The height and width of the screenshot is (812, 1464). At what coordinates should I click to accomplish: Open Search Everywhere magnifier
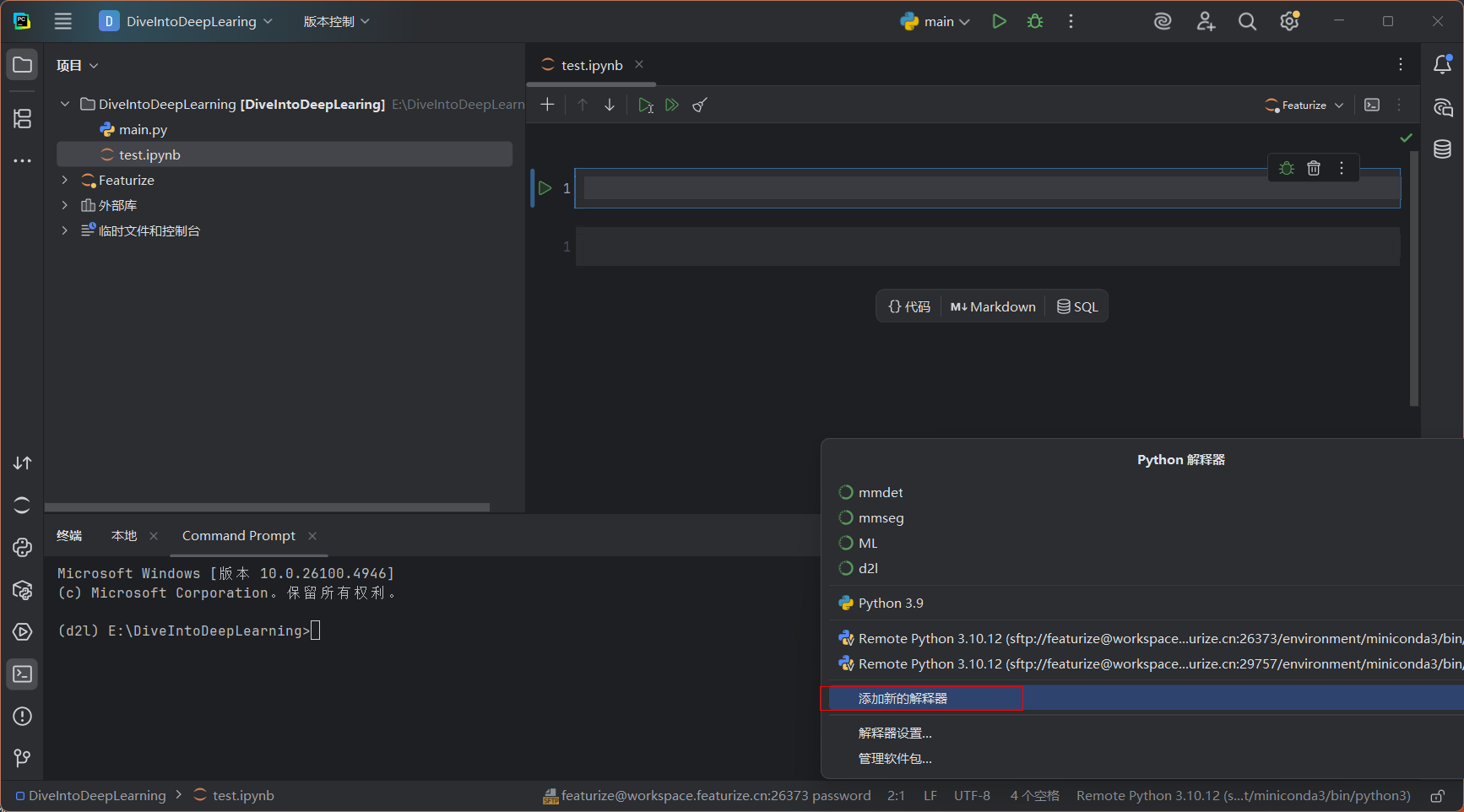pos(1247,21)
